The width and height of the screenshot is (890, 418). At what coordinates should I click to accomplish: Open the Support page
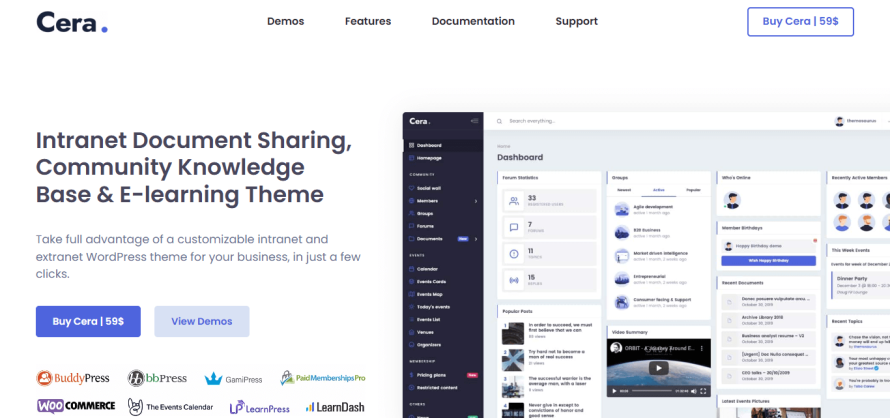coord(576,21)
